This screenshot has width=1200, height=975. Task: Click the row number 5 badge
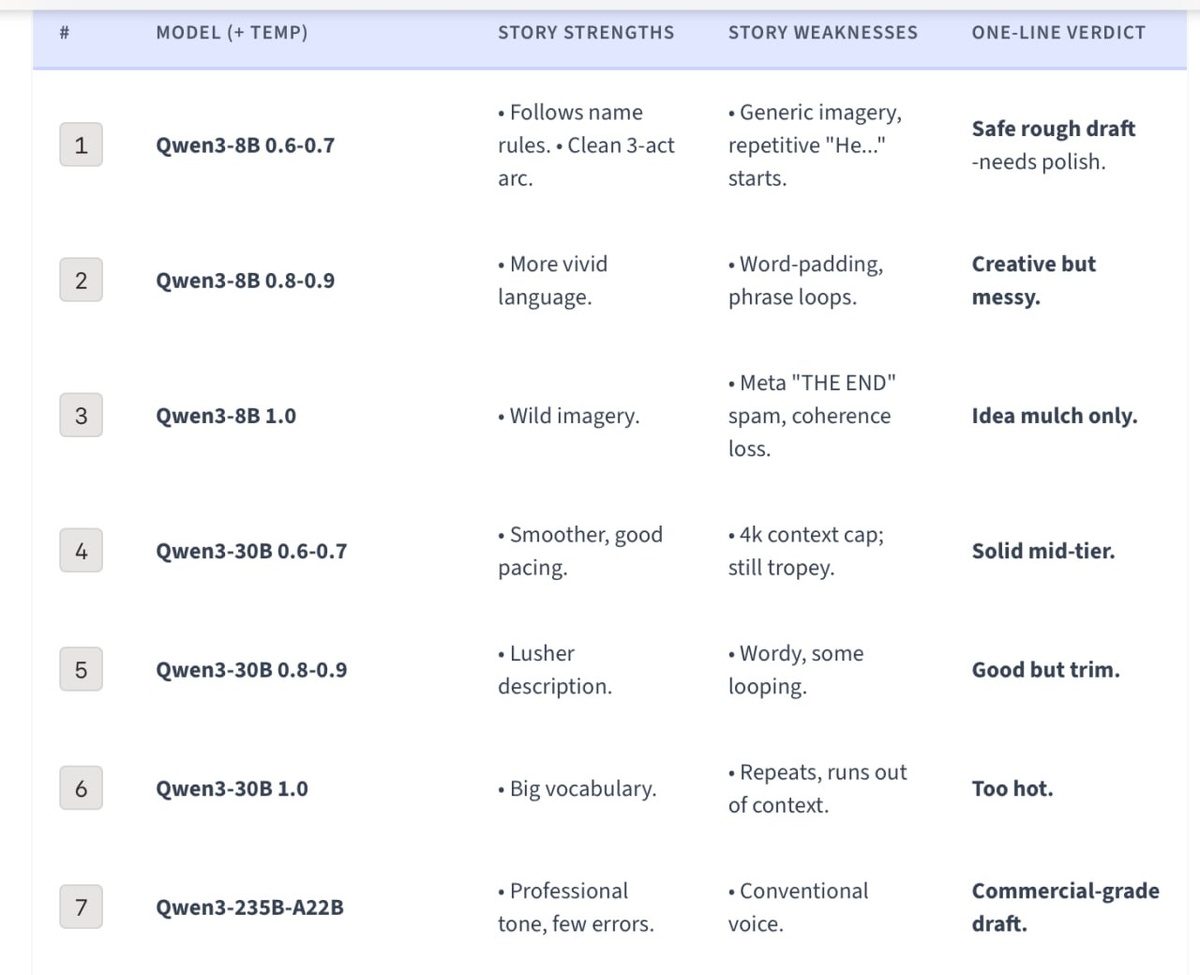pyautogui.click(x=81, y=670)
